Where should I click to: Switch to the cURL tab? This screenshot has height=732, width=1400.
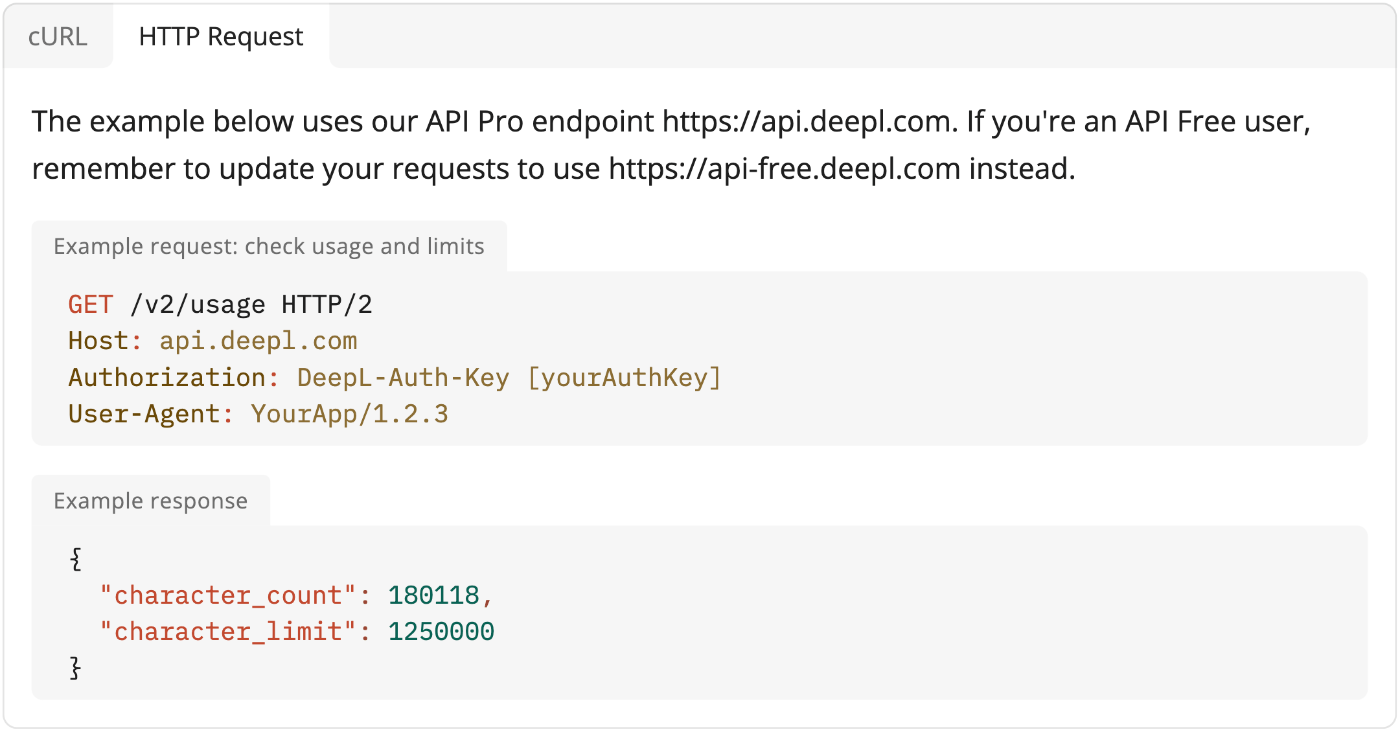click(58, 37)
